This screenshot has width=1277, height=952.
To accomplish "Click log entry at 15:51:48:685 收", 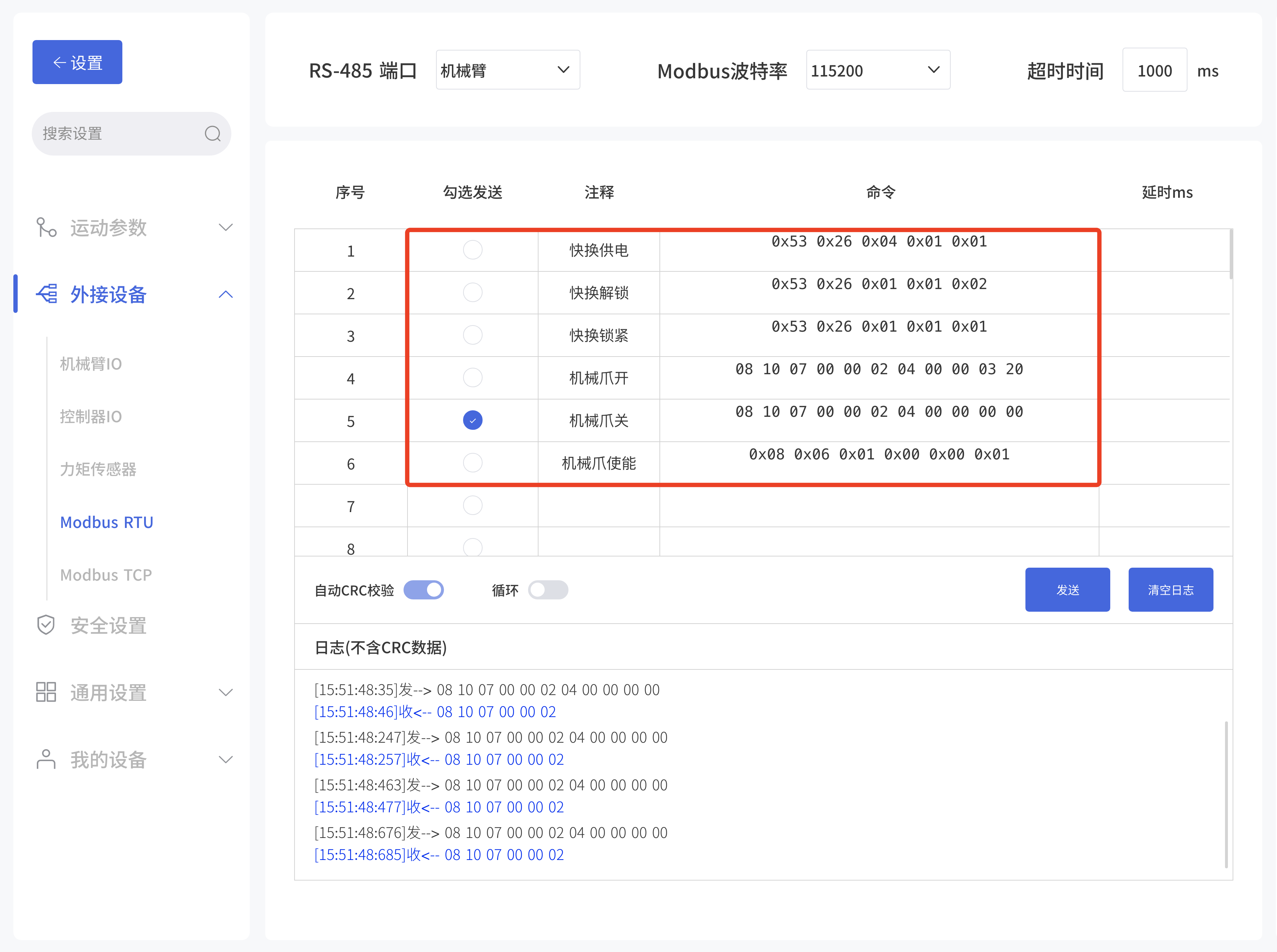I will [x=439, y=855].
